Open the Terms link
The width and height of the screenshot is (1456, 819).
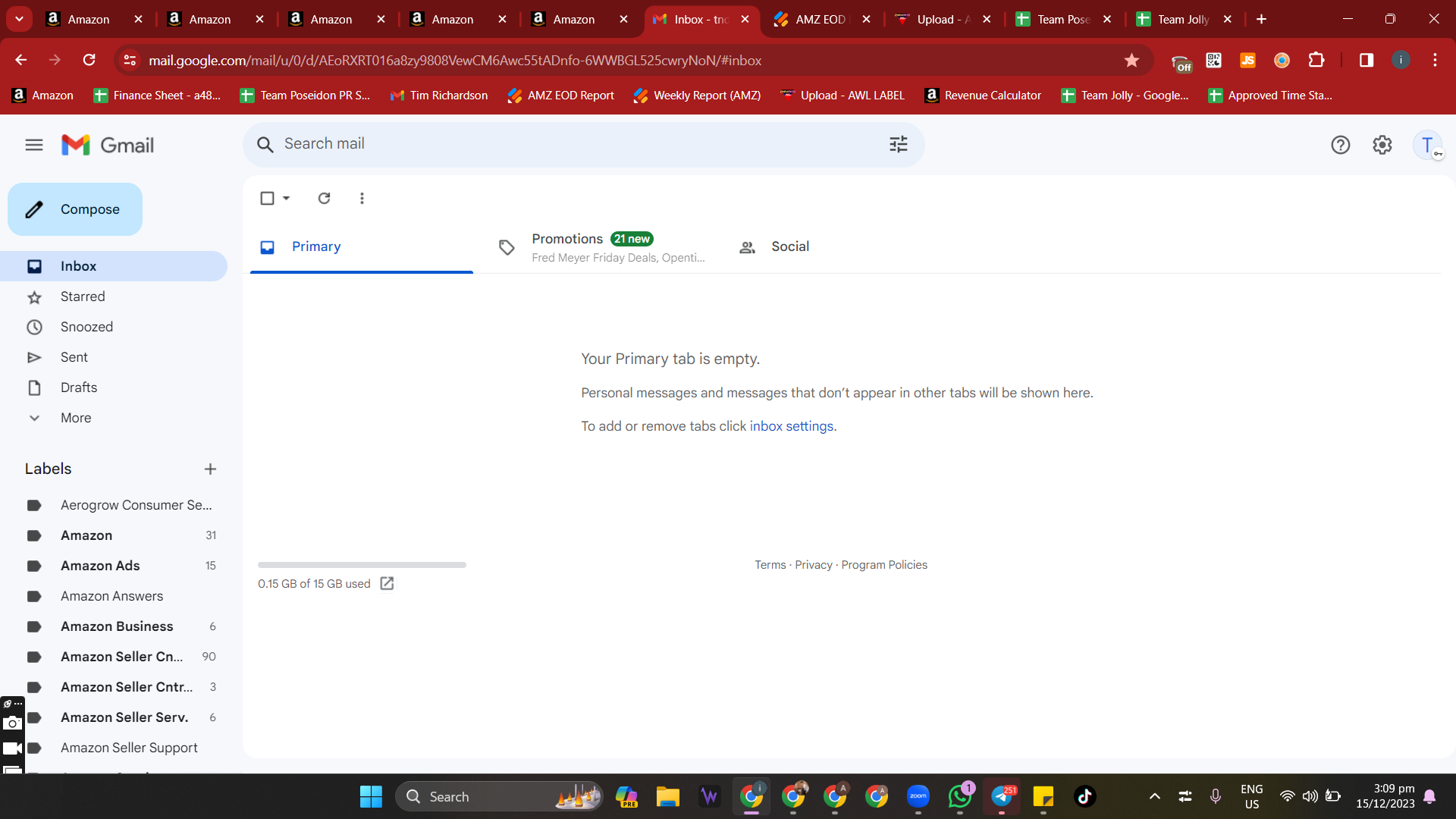coord(770,565)
